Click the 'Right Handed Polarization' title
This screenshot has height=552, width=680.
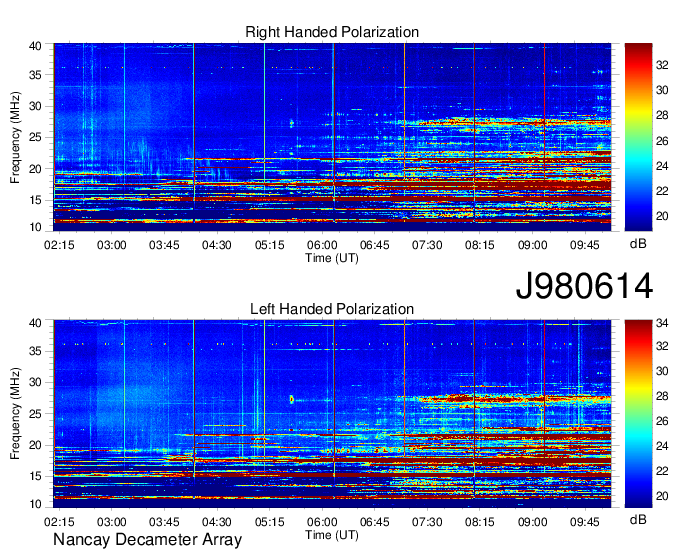pyautogui.click(x=332, y=32)
